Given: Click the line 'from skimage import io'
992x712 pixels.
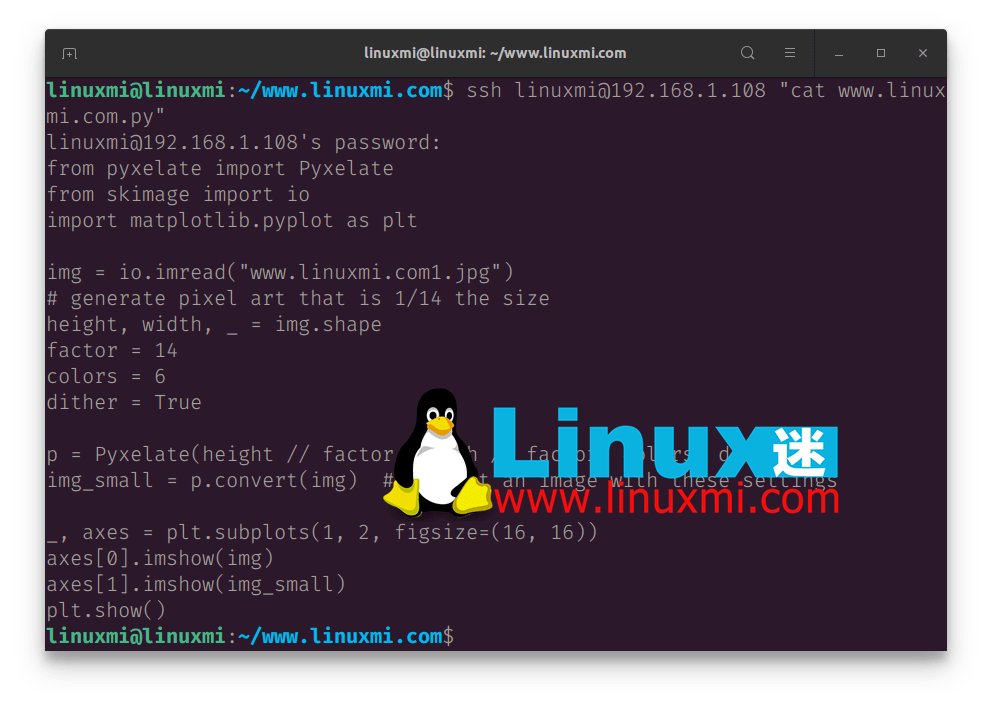Looking at the screenshot, I should (x=178, y=194).
